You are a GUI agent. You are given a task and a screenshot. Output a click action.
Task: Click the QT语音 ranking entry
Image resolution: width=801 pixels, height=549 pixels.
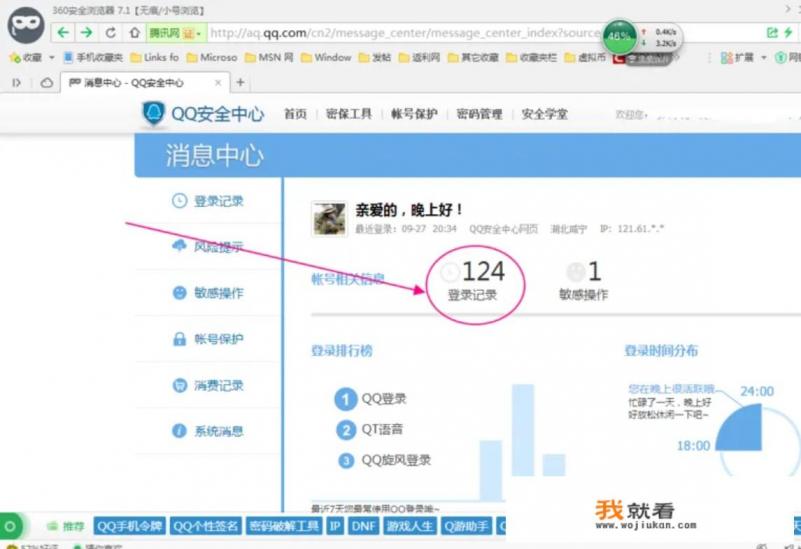point(369,429)
